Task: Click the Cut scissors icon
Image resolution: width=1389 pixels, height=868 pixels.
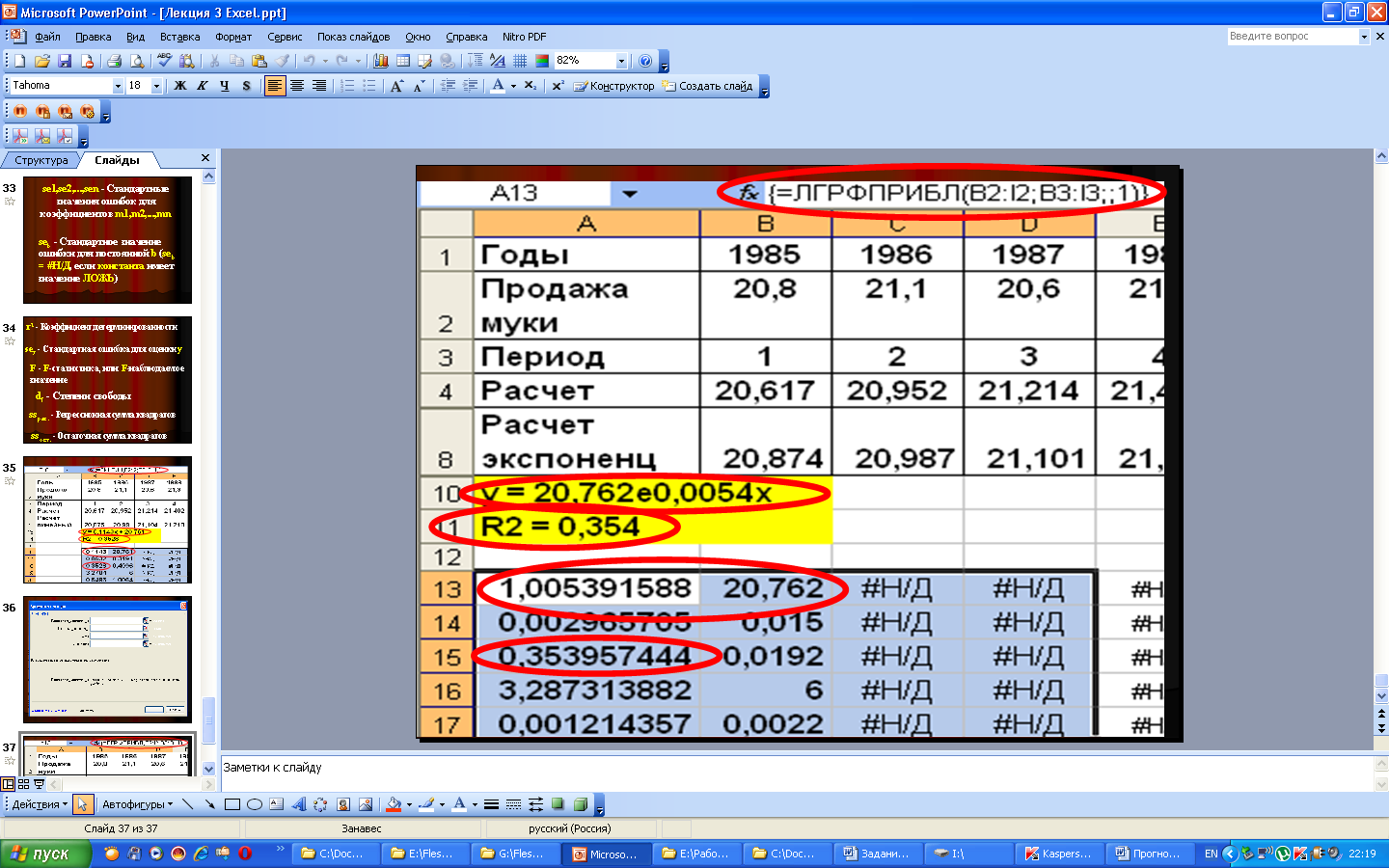Action: [x=214, y=61]
